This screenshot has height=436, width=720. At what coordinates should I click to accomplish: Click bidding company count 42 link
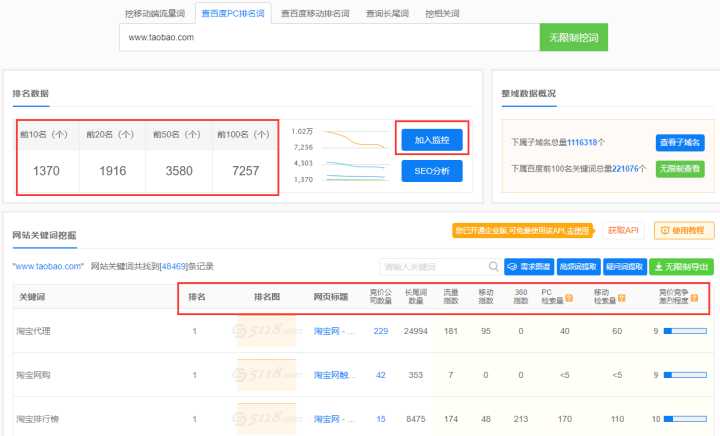[x=381, y=375]
